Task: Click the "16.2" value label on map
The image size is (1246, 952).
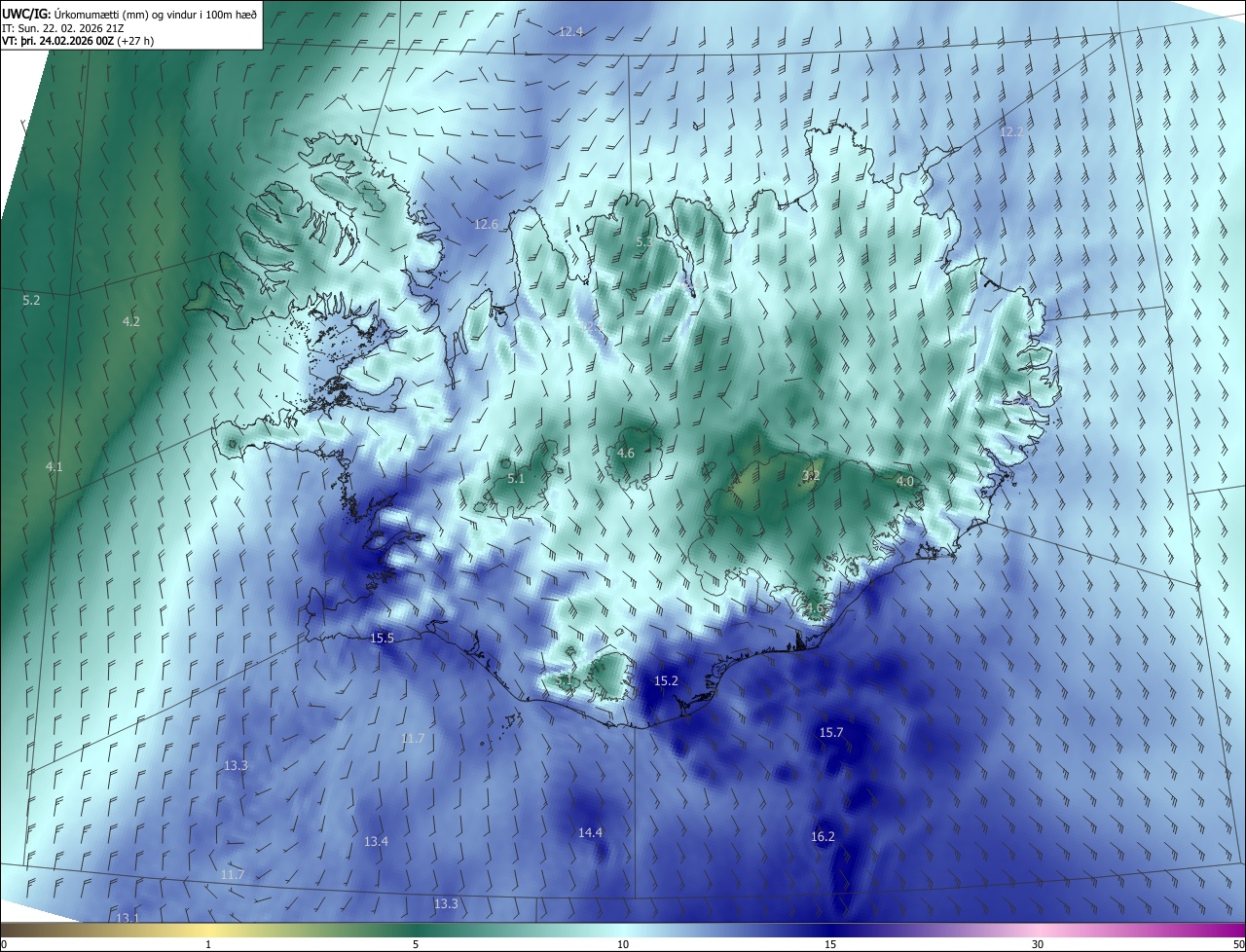Action: [x=823, y=836]
